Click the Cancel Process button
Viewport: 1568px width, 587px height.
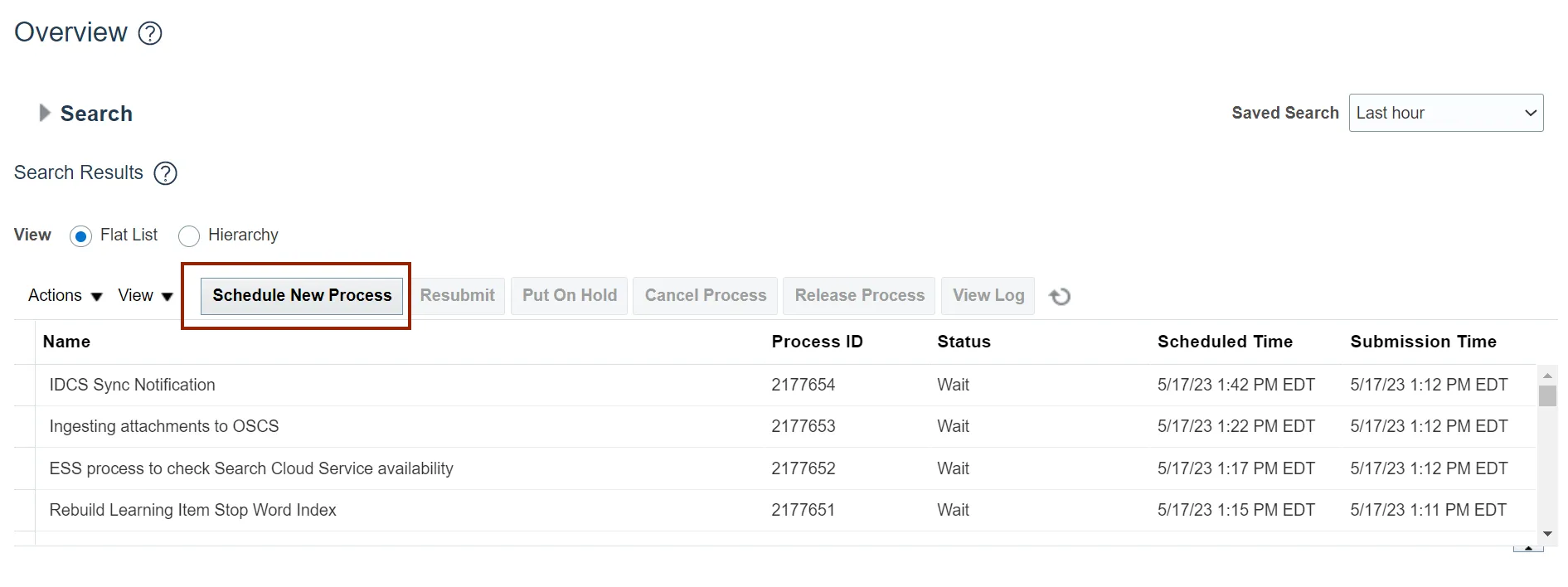[706, 296]
